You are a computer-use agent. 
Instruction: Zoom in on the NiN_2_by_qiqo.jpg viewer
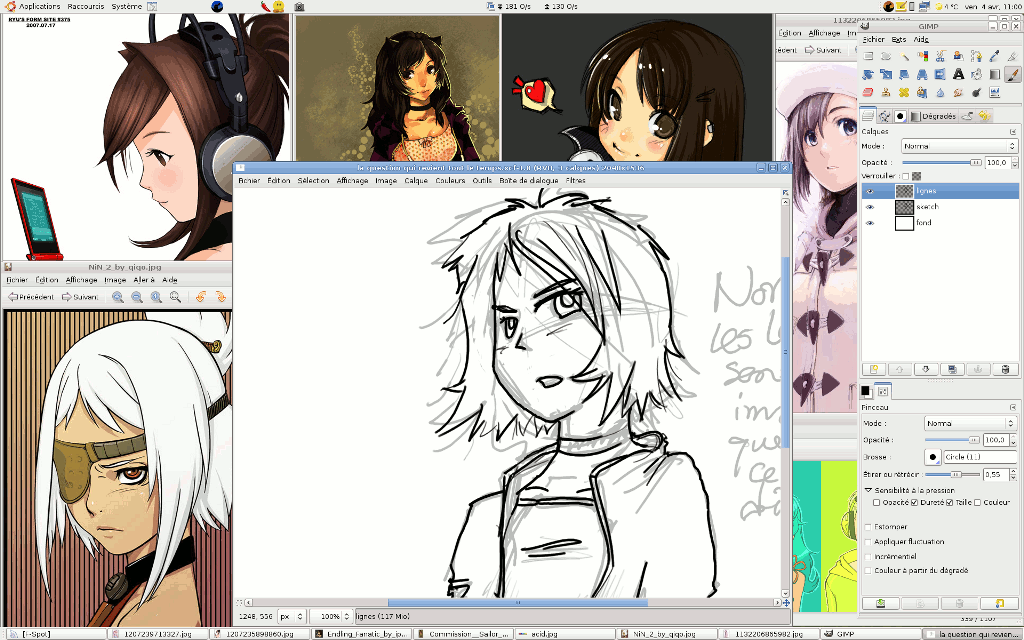(118, 297)
